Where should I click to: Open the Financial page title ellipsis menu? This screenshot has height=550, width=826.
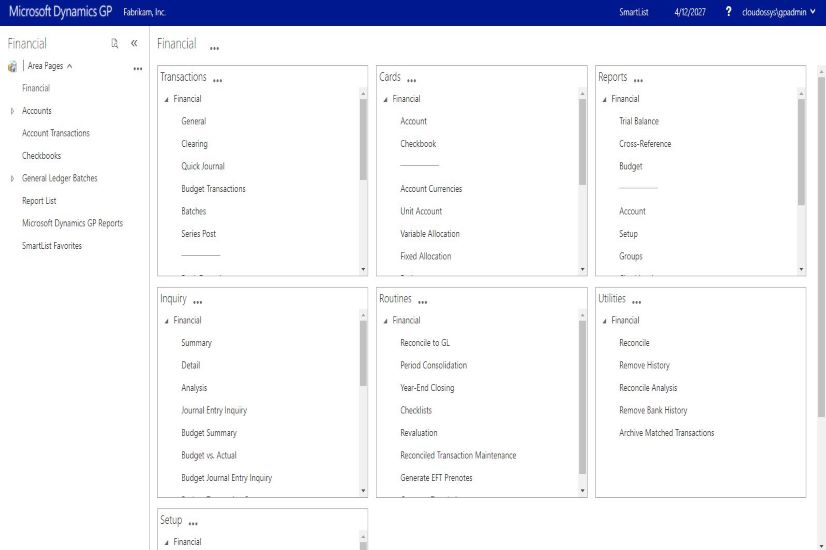(x=214, y=48)
